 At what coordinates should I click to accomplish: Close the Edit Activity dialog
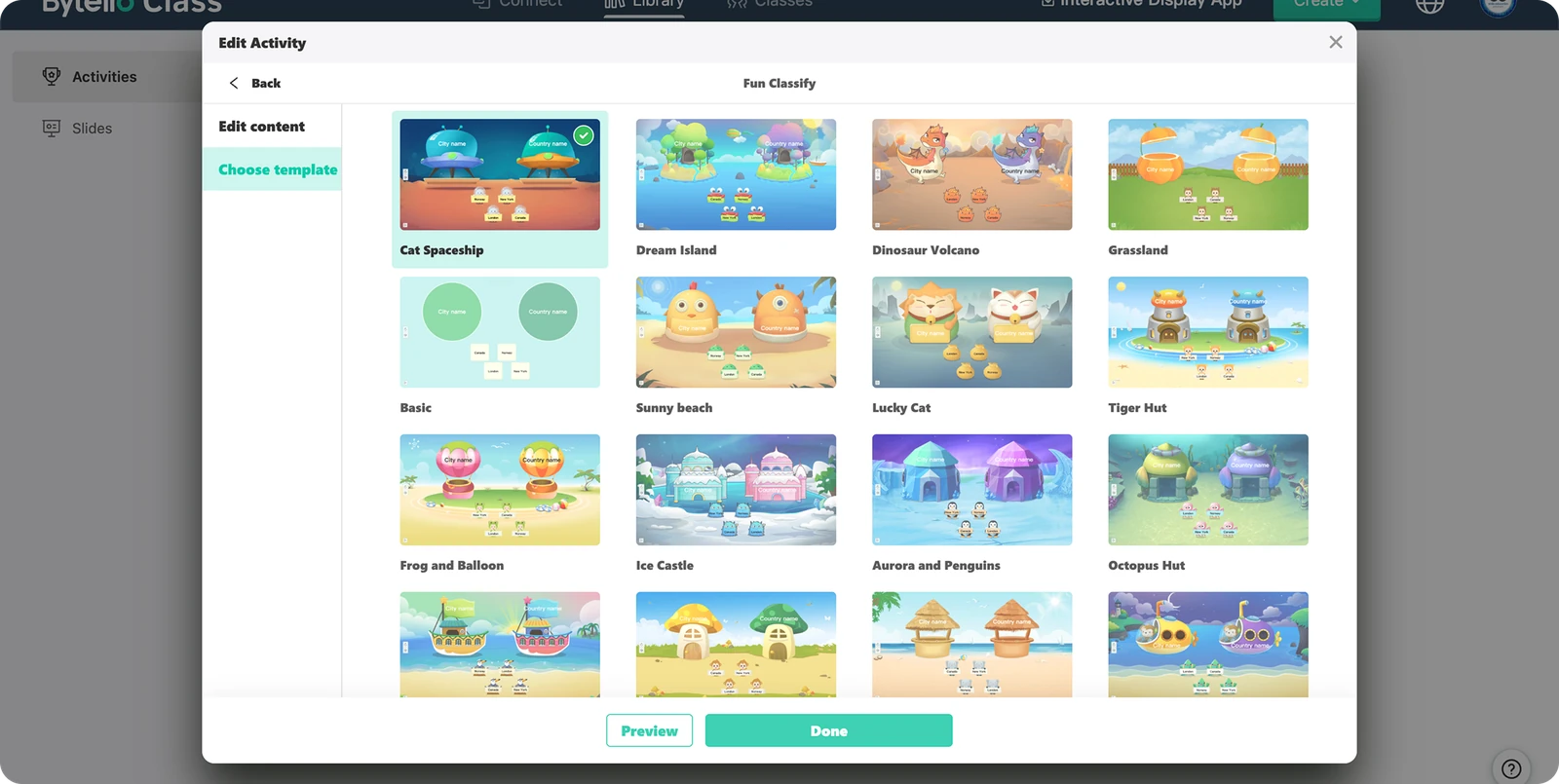1335,42
